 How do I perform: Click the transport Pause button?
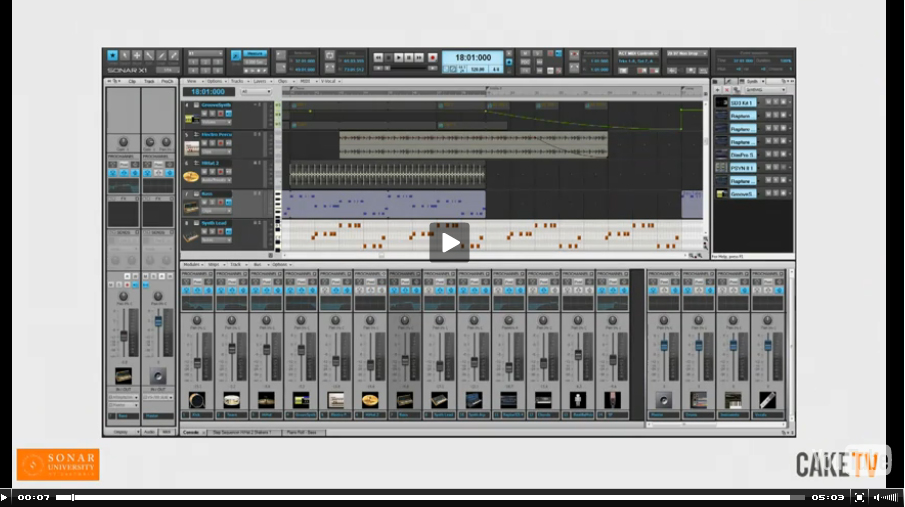409,58
